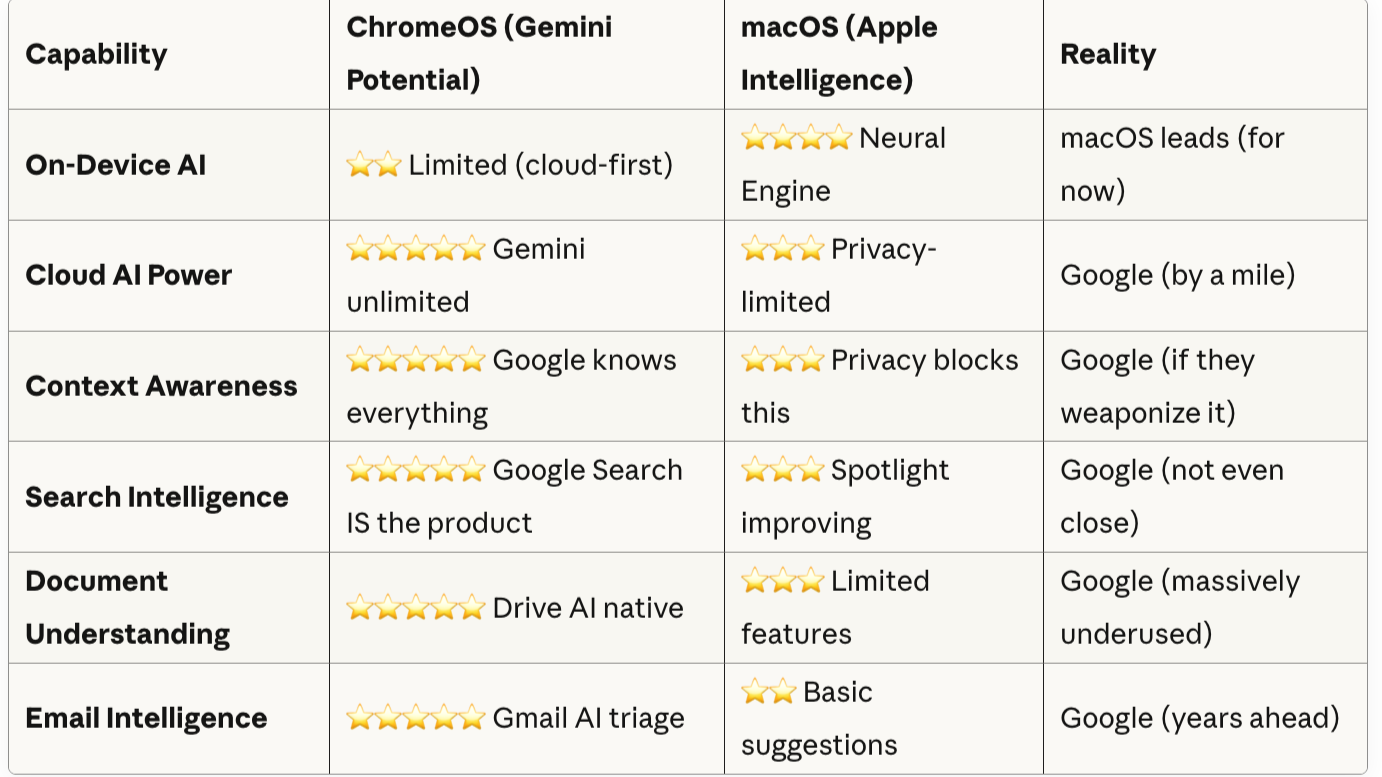Click the five-star rating beside Gemini unlimited
This screenshot has height=777, width=1382.
coord(415,249)
